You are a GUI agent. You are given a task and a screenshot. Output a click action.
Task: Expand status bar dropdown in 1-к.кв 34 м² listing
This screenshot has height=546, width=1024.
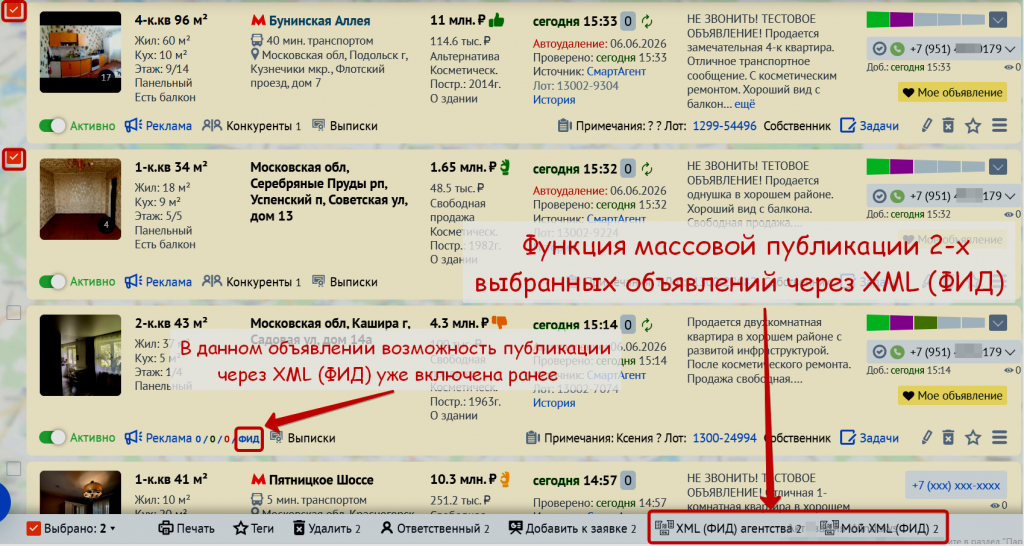[x=997, y=167]
